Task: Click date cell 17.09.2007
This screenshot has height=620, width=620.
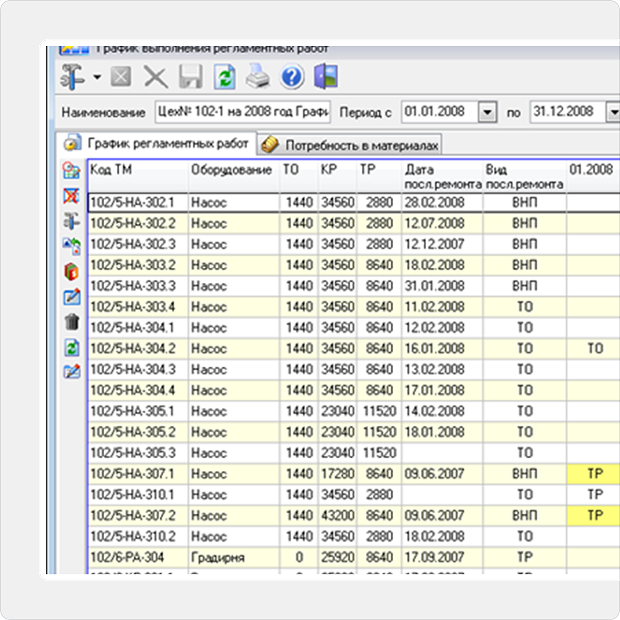Action: tap(442, 558)
